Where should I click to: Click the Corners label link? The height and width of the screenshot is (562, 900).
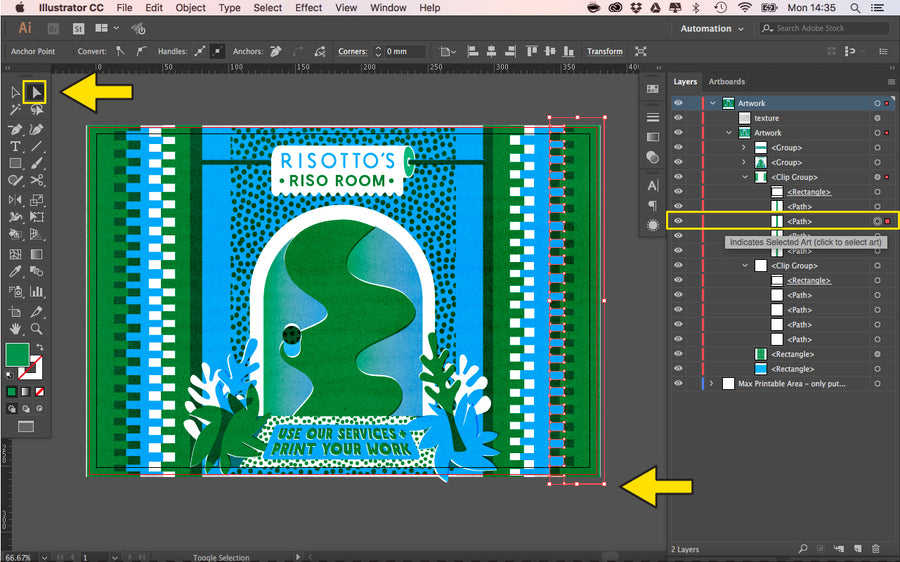[x=352, y=52]
